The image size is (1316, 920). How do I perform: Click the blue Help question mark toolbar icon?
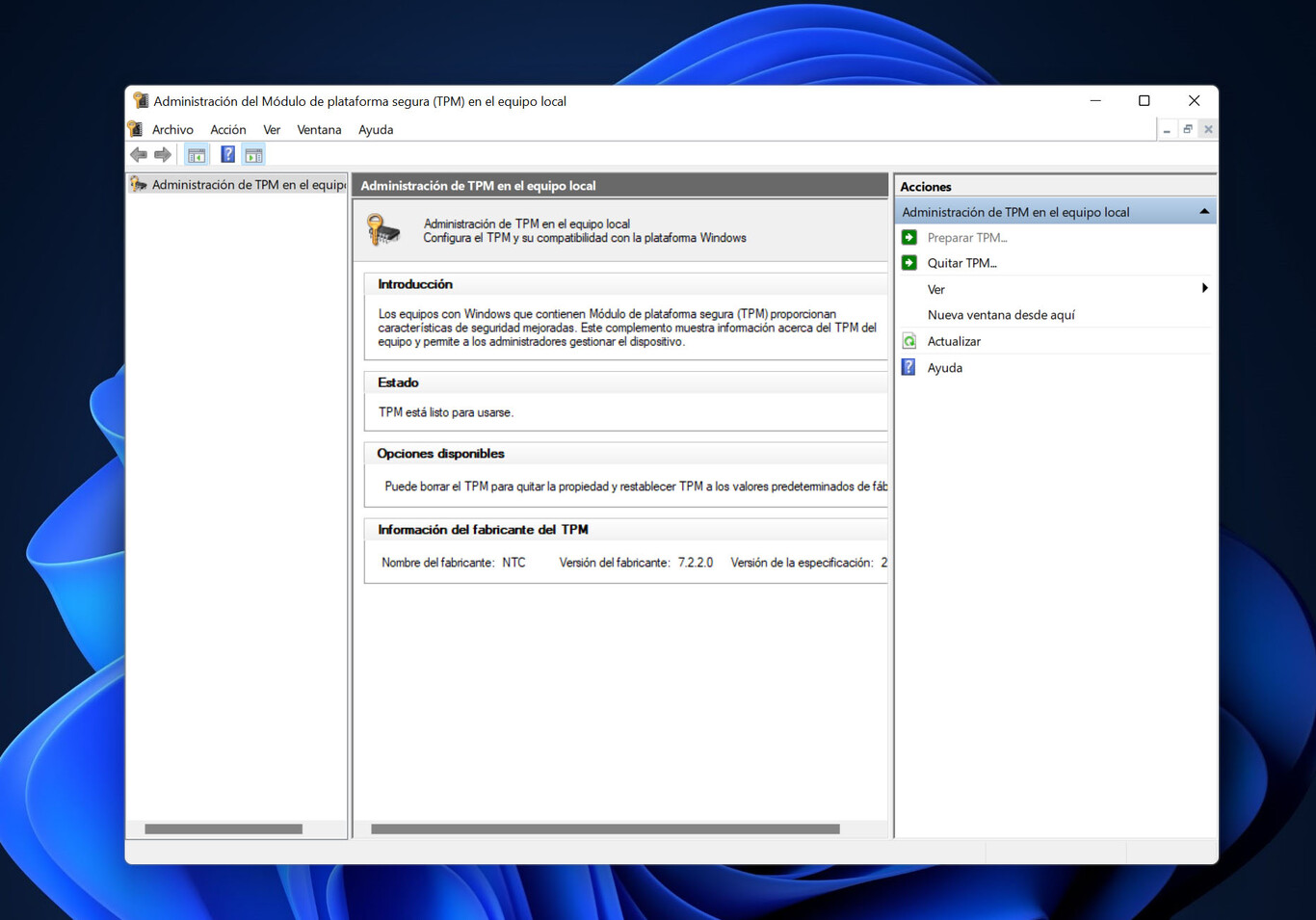click(x=227, y=154)
